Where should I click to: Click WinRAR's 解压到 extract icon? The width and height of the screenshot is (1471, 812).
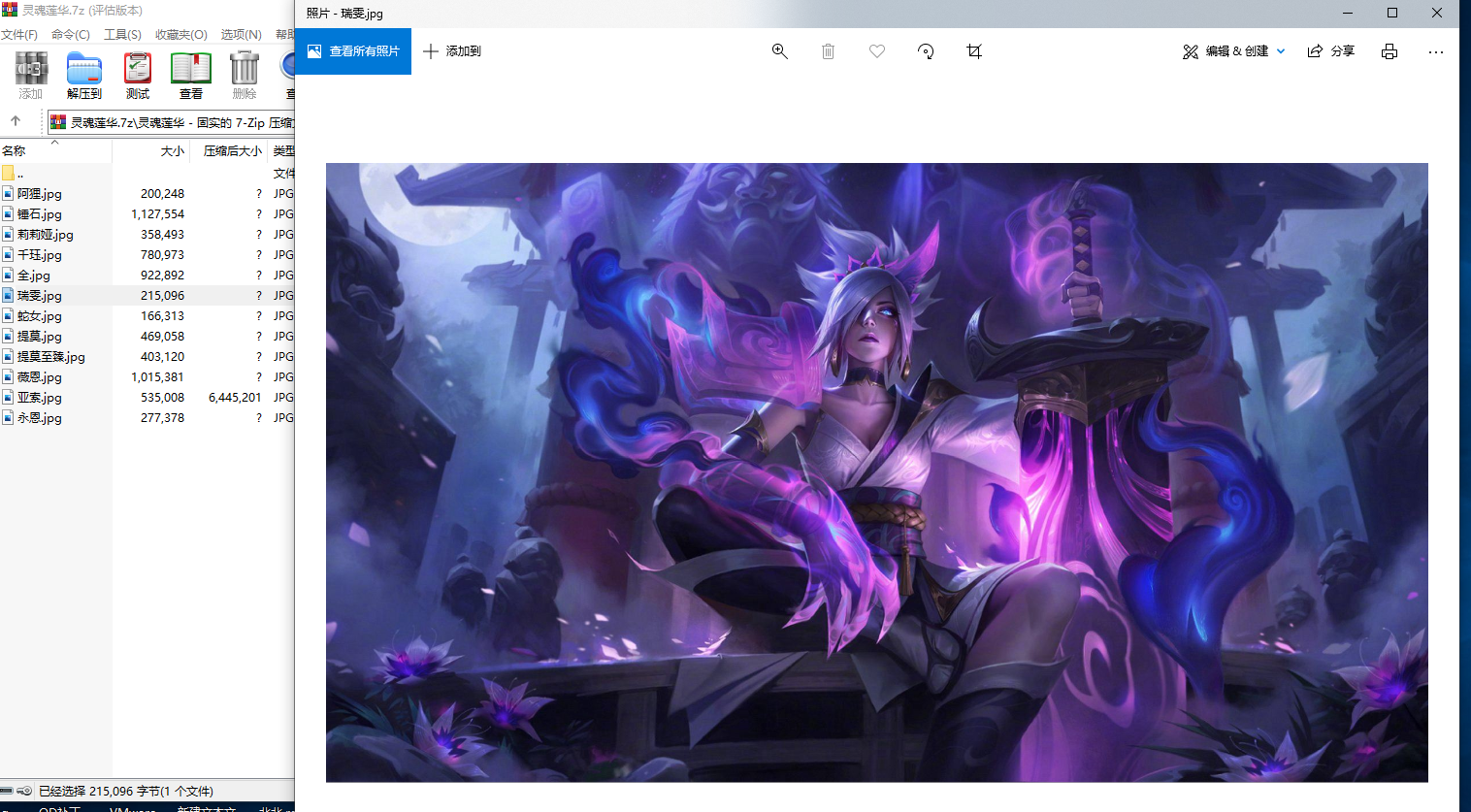click(x=84, y=76)
